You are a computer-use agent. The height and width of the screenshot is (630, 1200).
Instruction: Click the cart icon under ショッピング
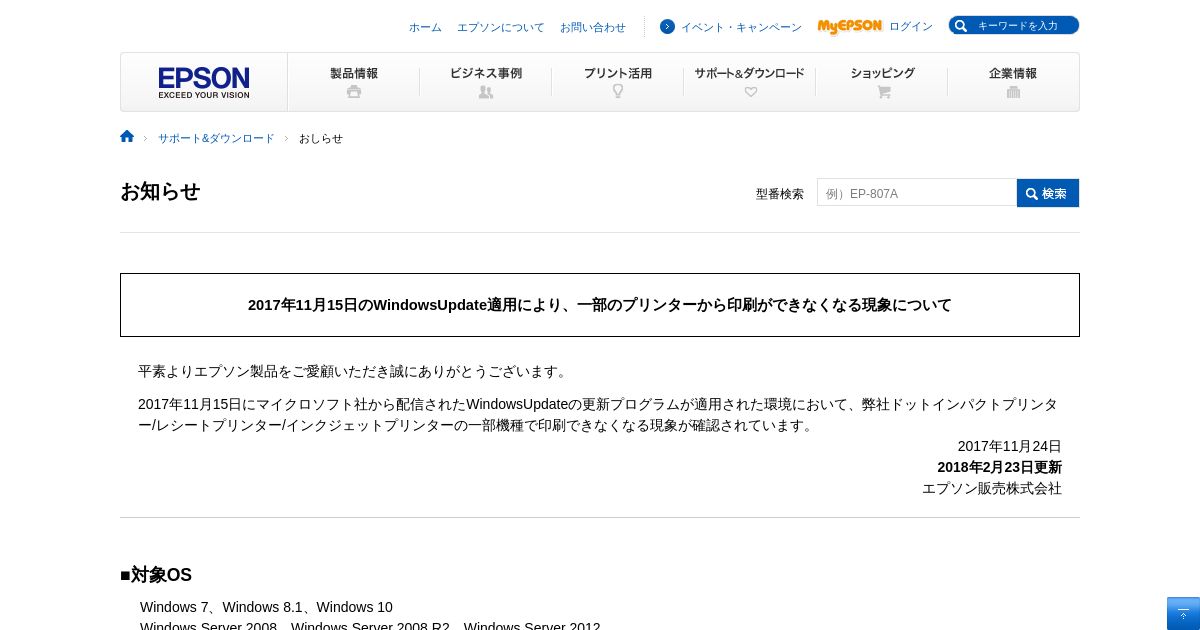click(883, 92)
